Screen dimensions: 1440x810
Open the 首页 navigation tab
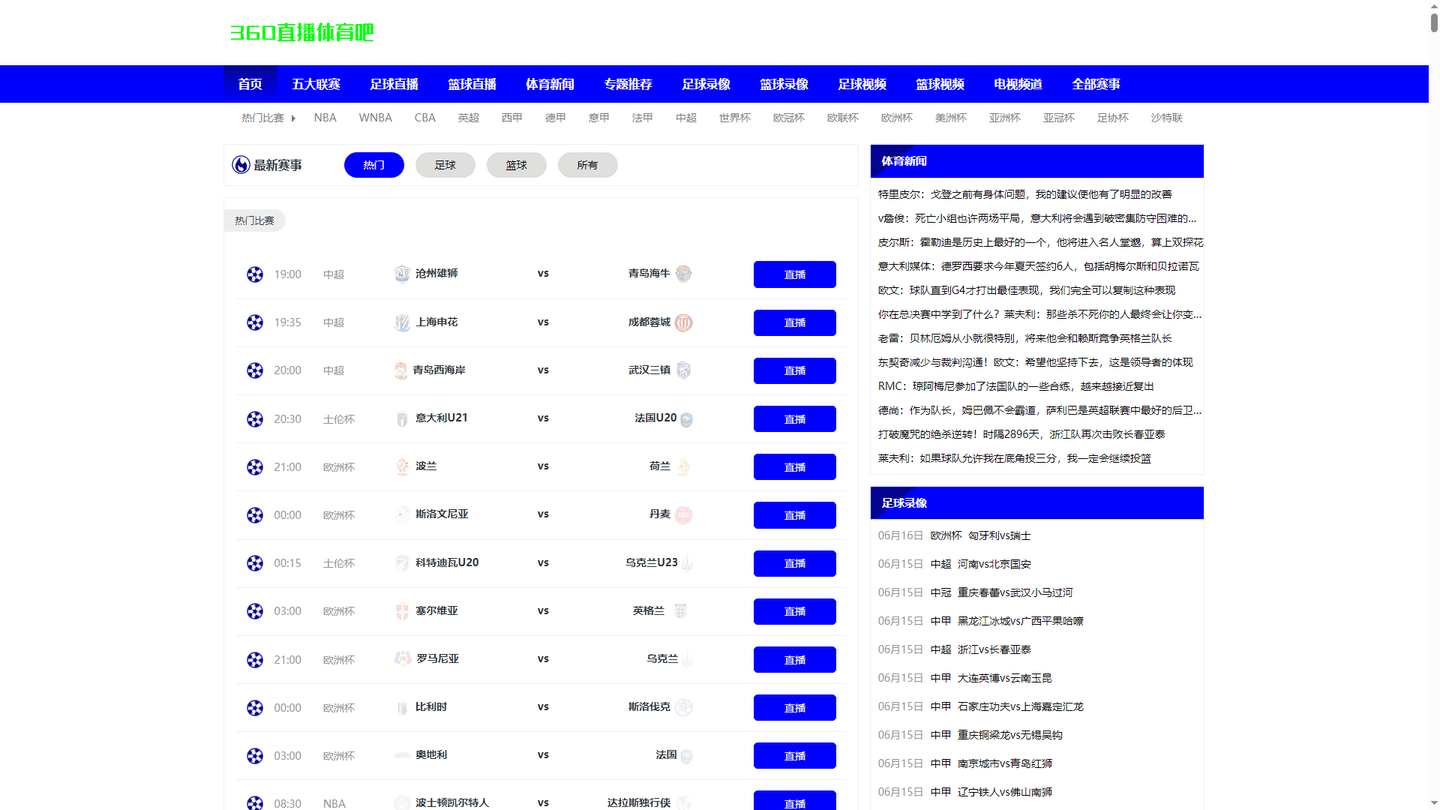(250, 84)
